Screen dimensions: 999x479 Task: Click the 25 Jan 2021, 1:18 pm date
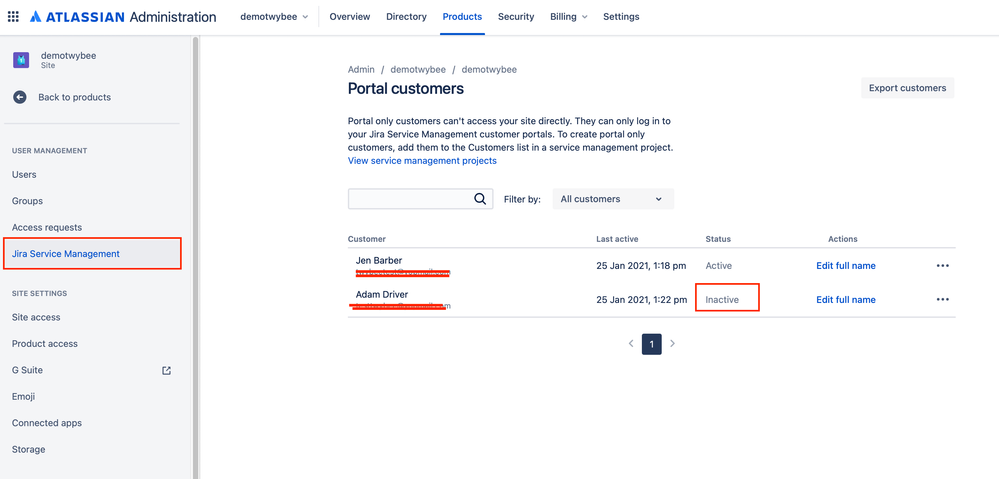pyautogui.click(x=641, y=266)
